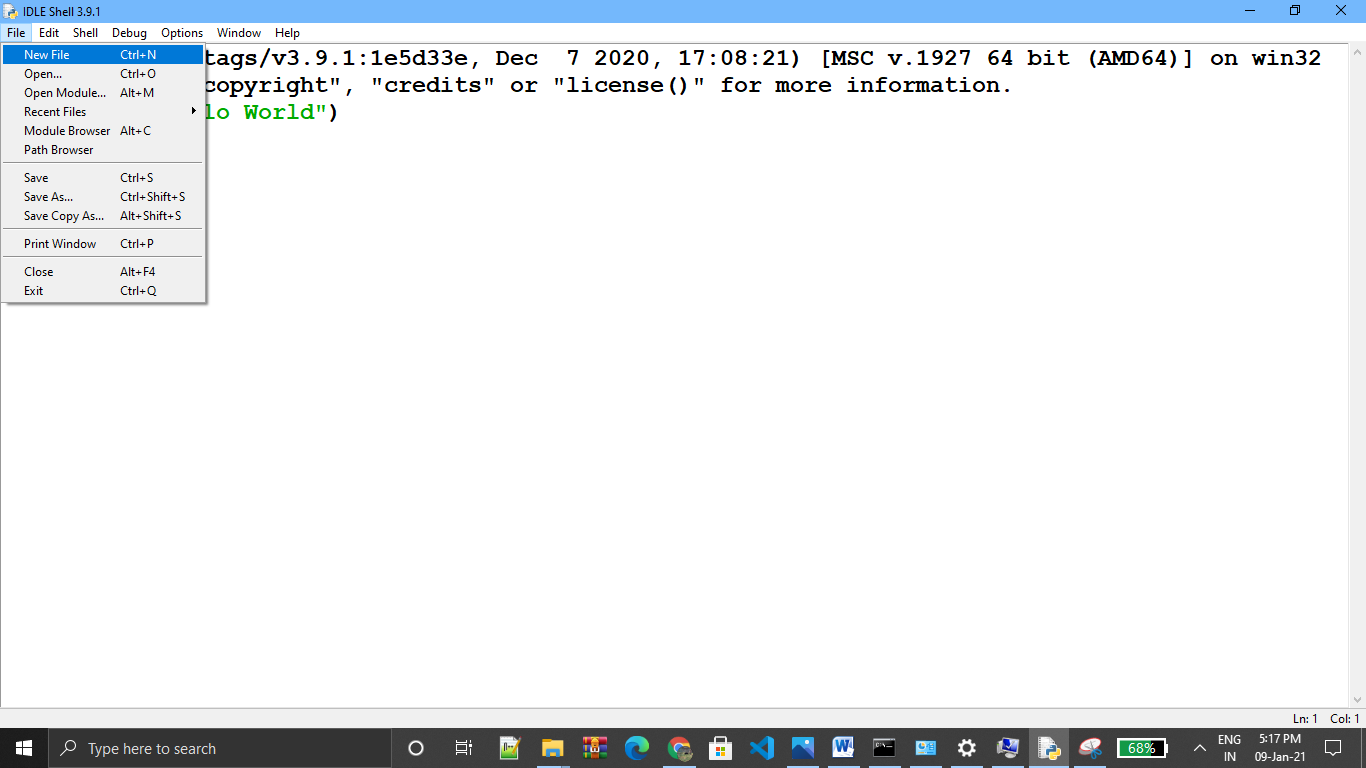Open Task View on the taskbar
1366x768 pixels.
[463, 748]
